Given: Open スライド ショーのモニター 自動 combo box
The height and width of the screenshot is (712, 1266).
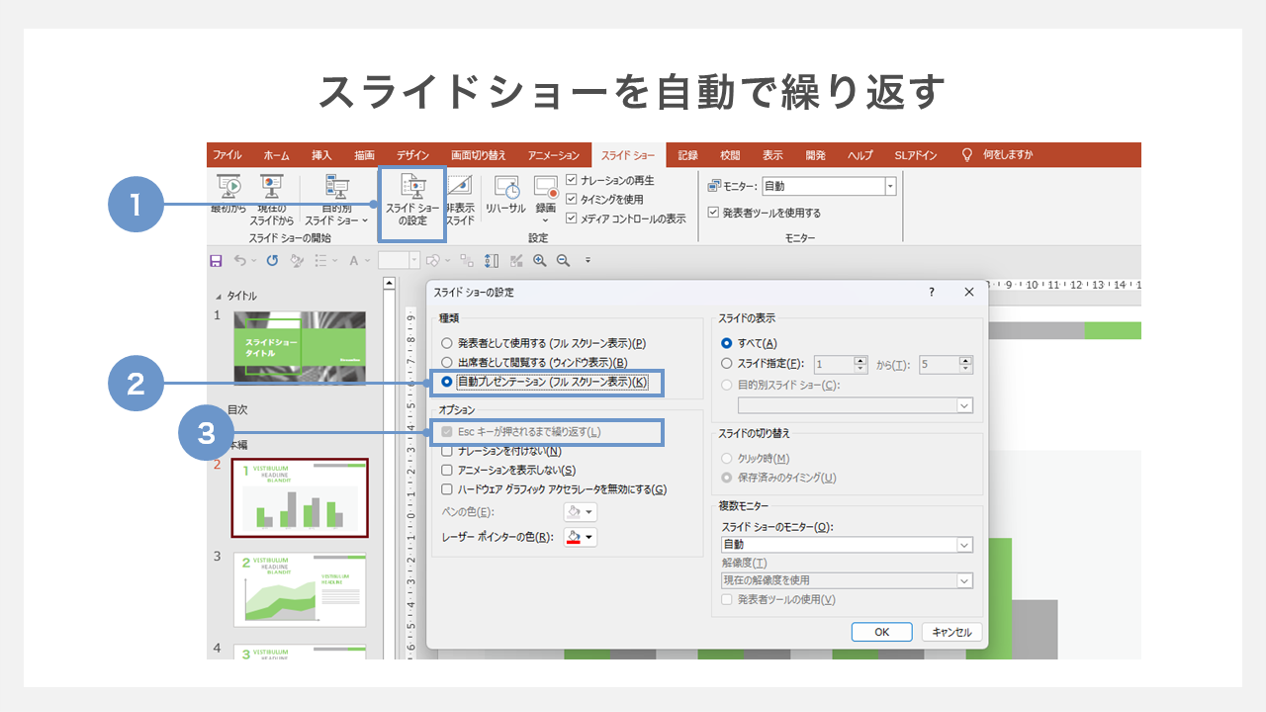Looking at the screenshot, I should coord(847,545).
